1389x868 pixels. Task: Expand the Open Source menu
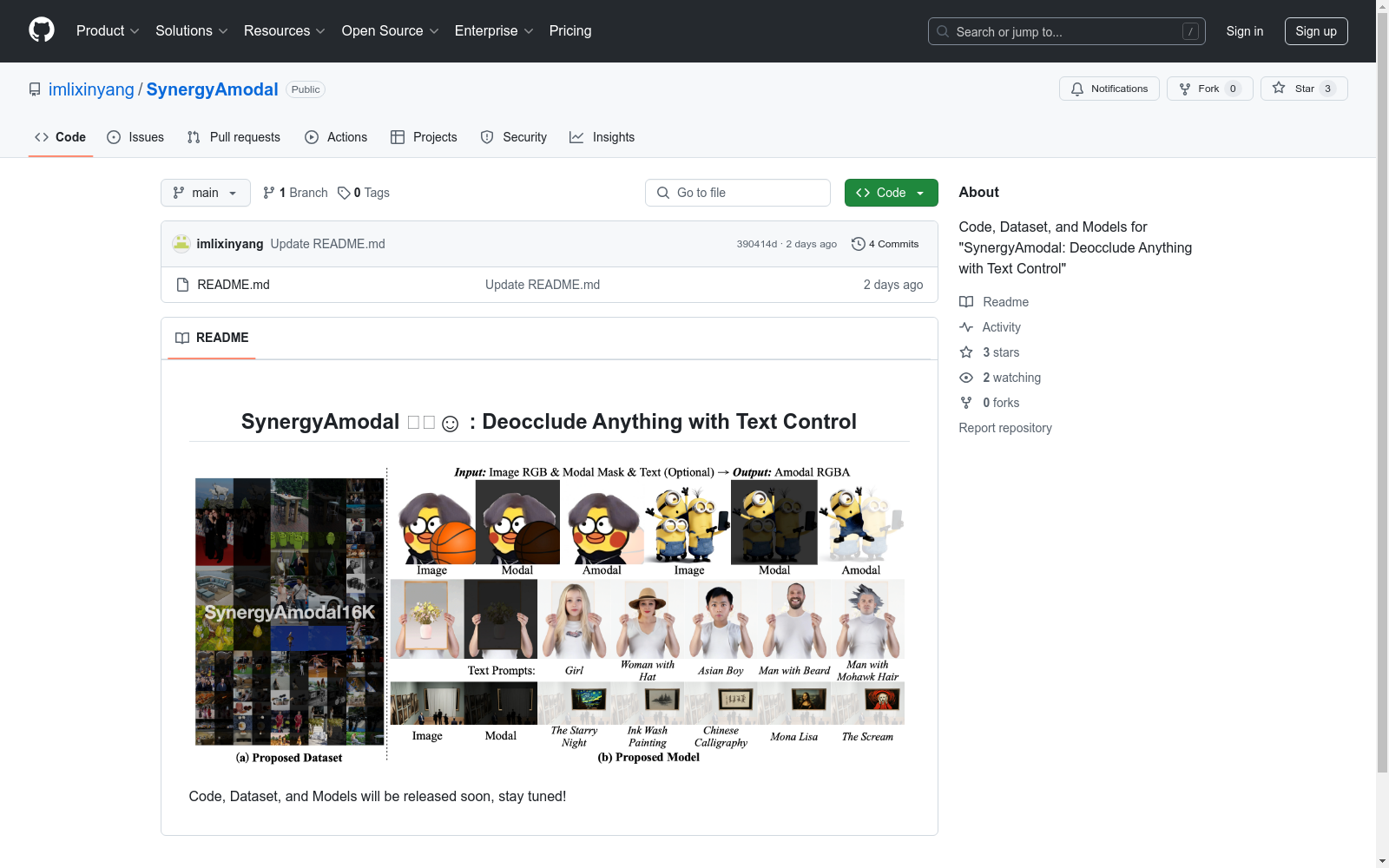coord(390,31)
